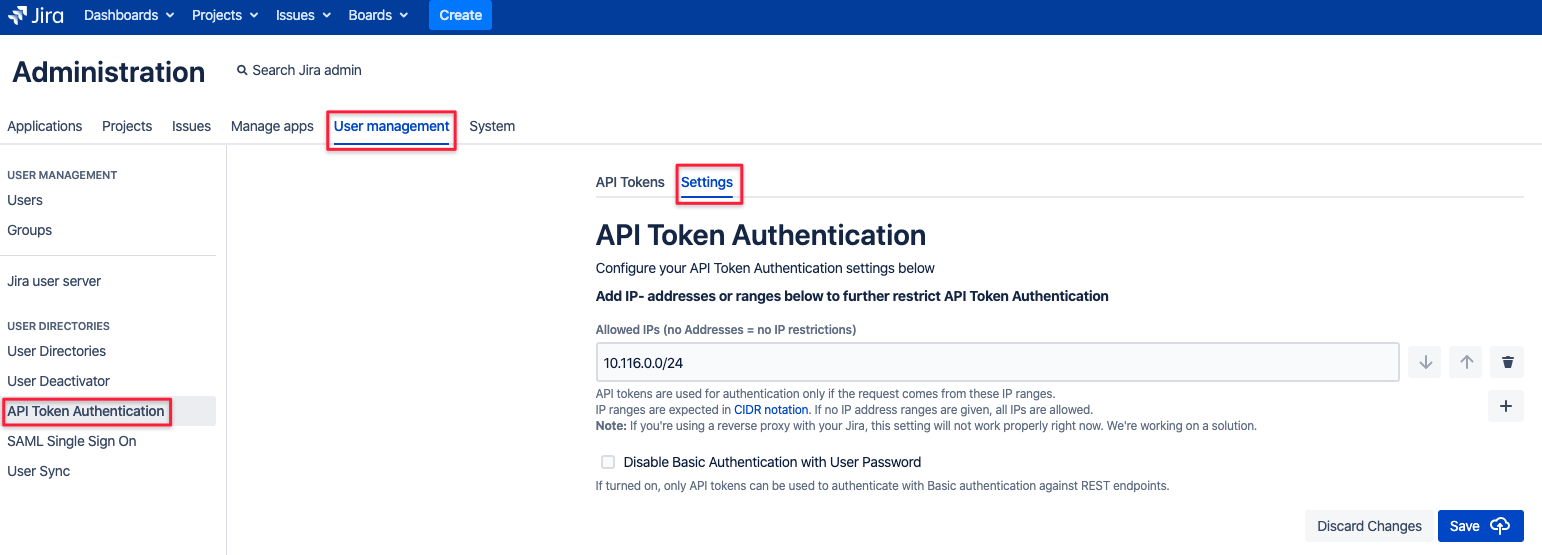Open the Manage apps tab
This screenshot has width=1542, height=555.
click(x=272, y=126)
